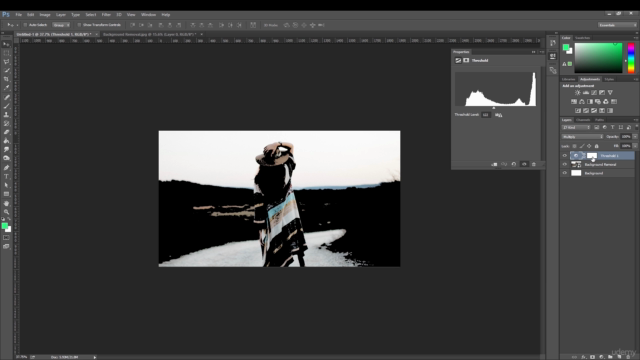Toggle lock position for layer
The width and height of the screenshot is (640, 360).
[589, 146]
